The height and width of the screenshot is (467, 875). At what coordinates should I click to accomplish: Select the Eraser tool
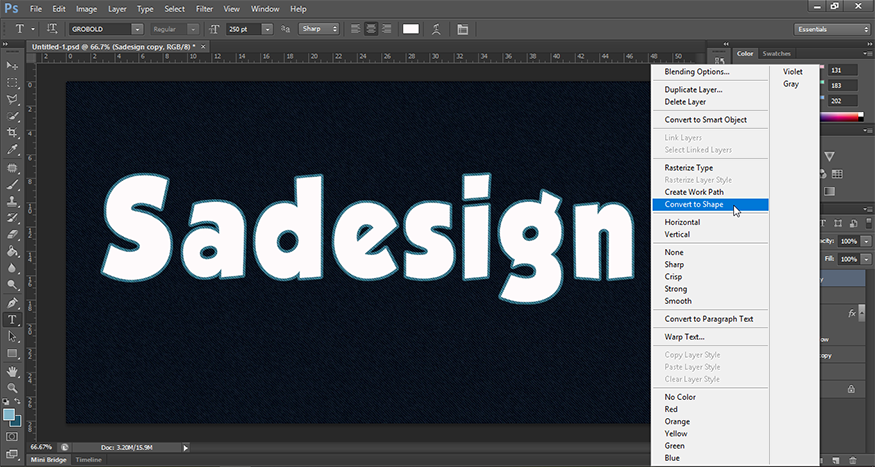point(12,235)
